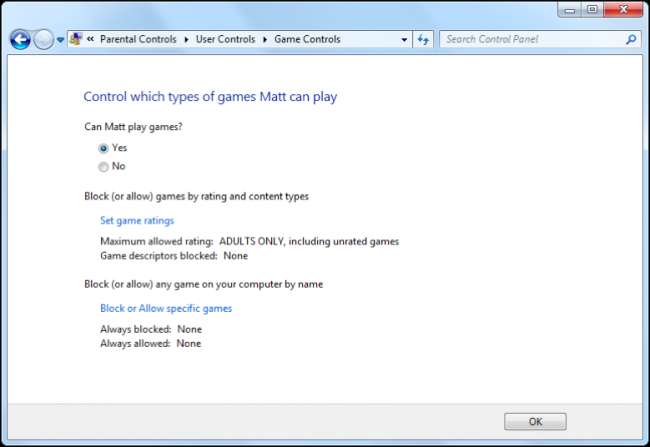Click inside the Search Control Panel field
Viewport: 650px width, 447px height.
530,40
